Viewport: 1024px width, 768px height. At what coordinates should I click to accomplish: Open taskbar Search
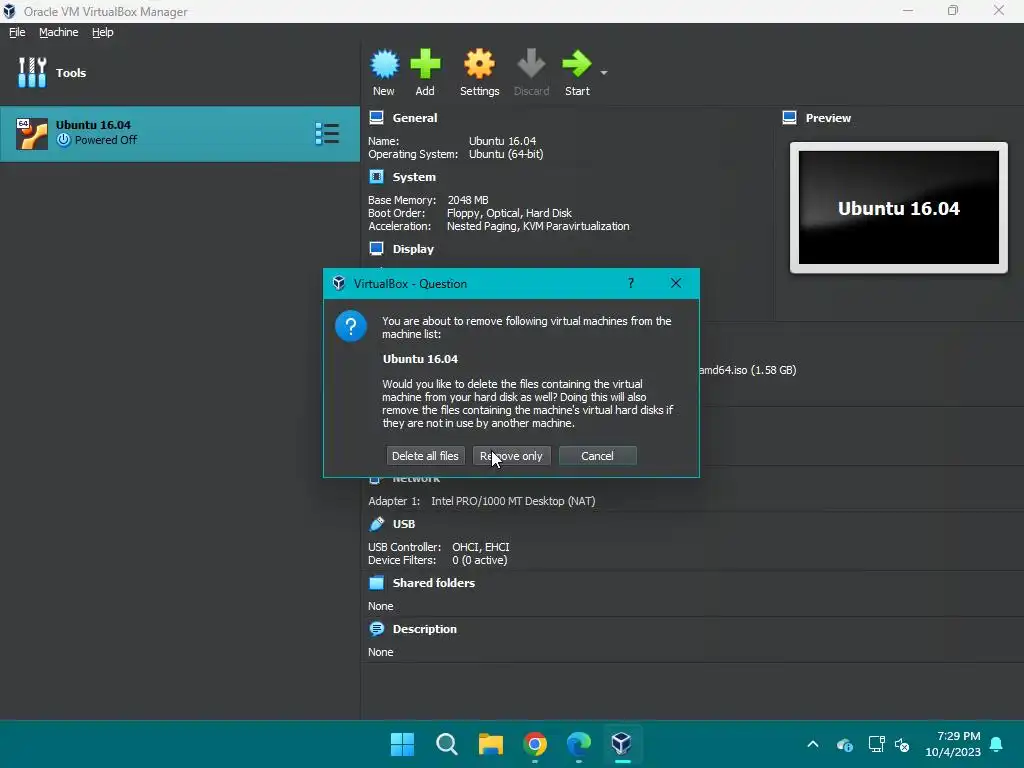coord(447,744)
